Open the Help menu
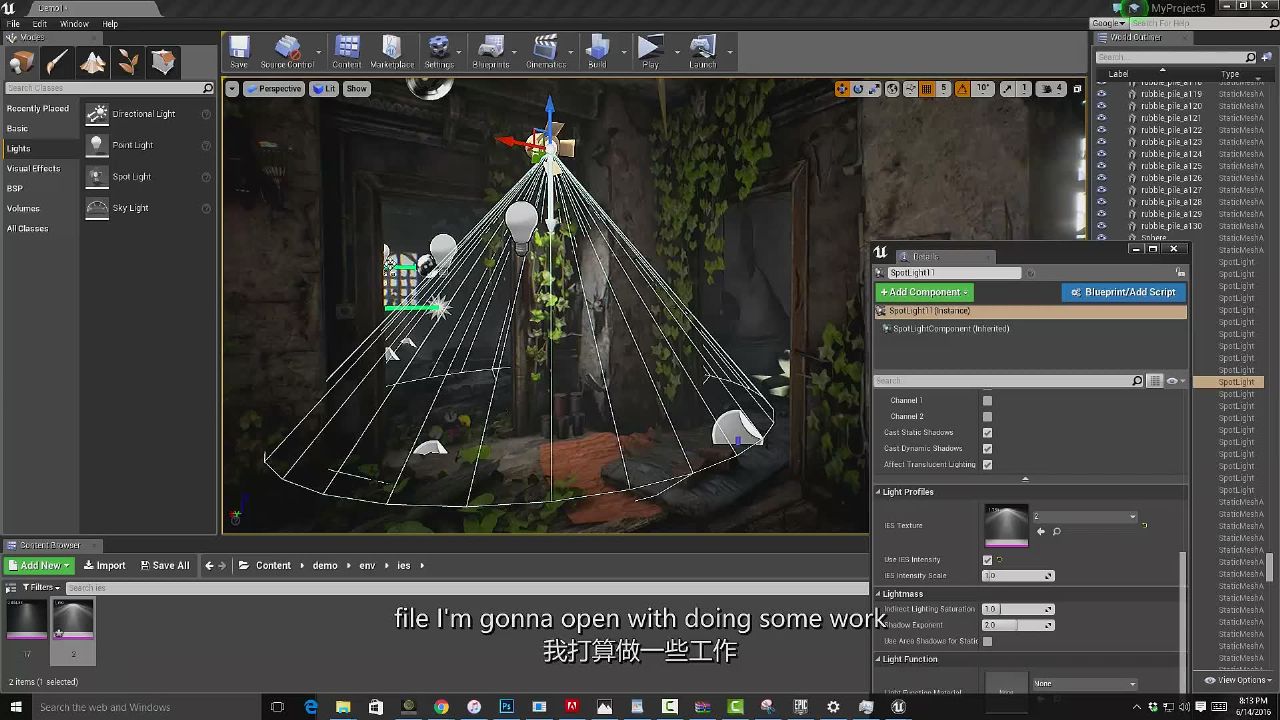 [110, 24]
